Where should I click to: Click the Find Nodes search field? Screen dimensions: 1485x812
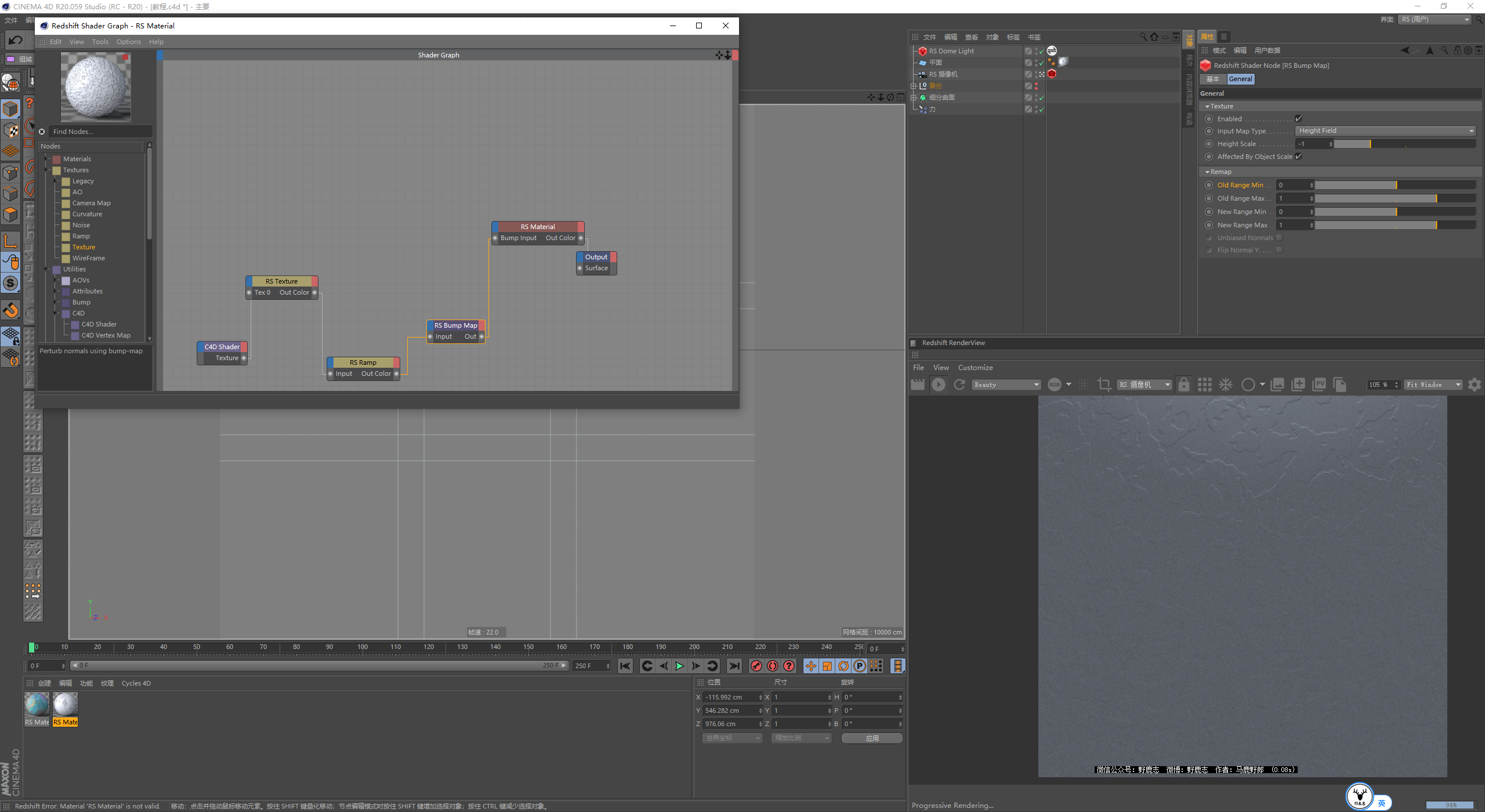click(x=100, y=132)
